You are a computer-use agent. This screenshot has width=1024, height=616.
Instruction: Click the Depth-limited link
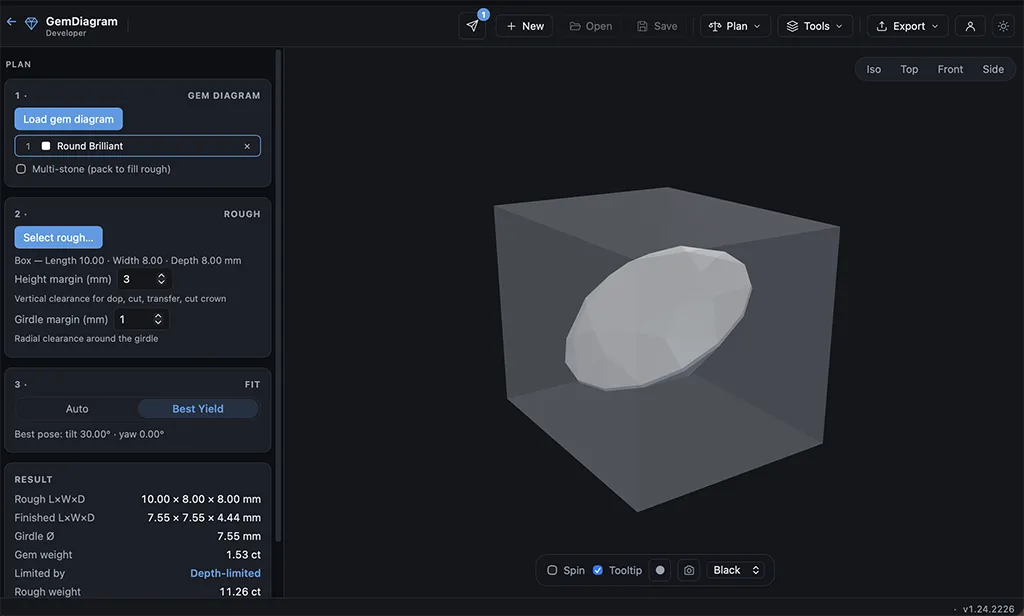pos(225,573)
